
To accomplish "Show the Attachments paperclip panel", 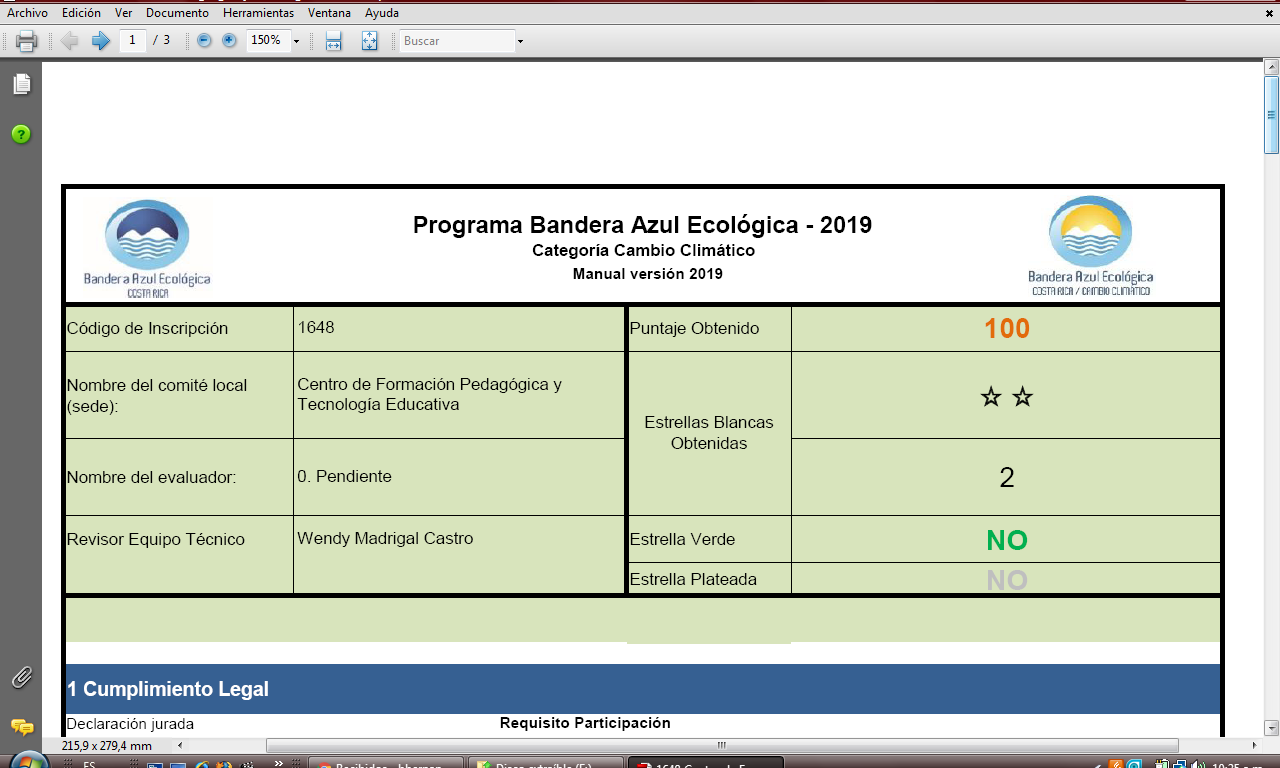I will pyautogui.click(x=21, y=677).
